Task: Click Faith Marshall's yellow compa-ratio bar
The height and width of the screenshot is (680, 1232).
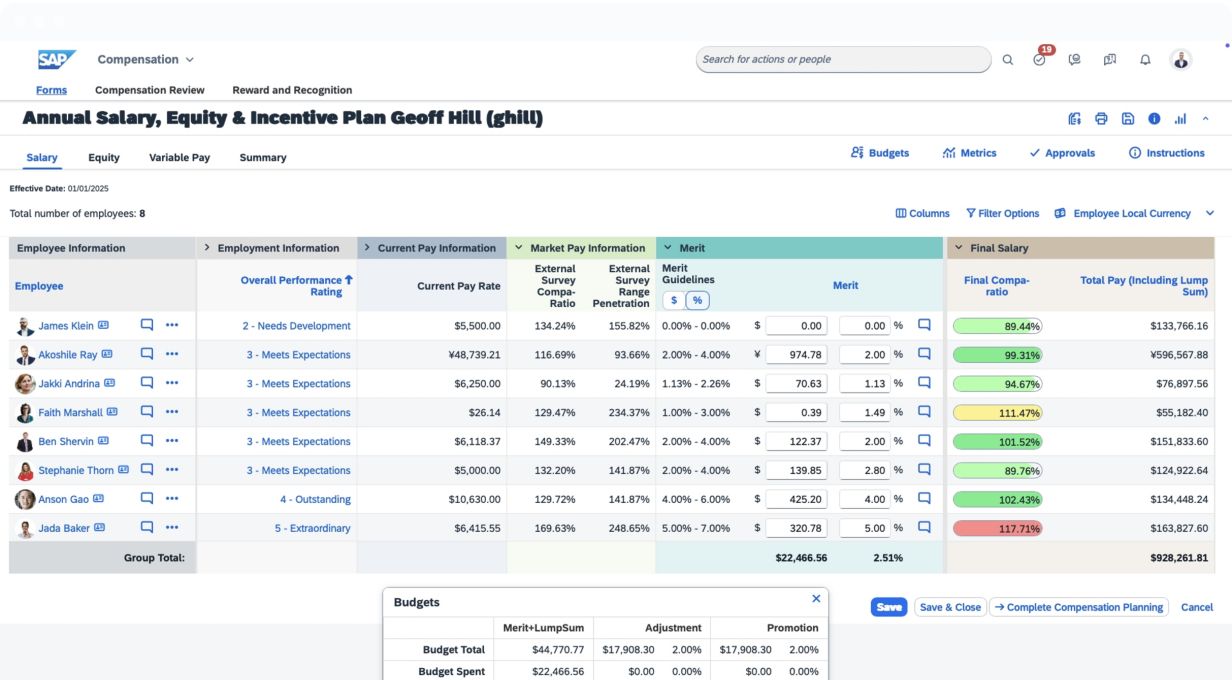Action: [x=997, y=413]
